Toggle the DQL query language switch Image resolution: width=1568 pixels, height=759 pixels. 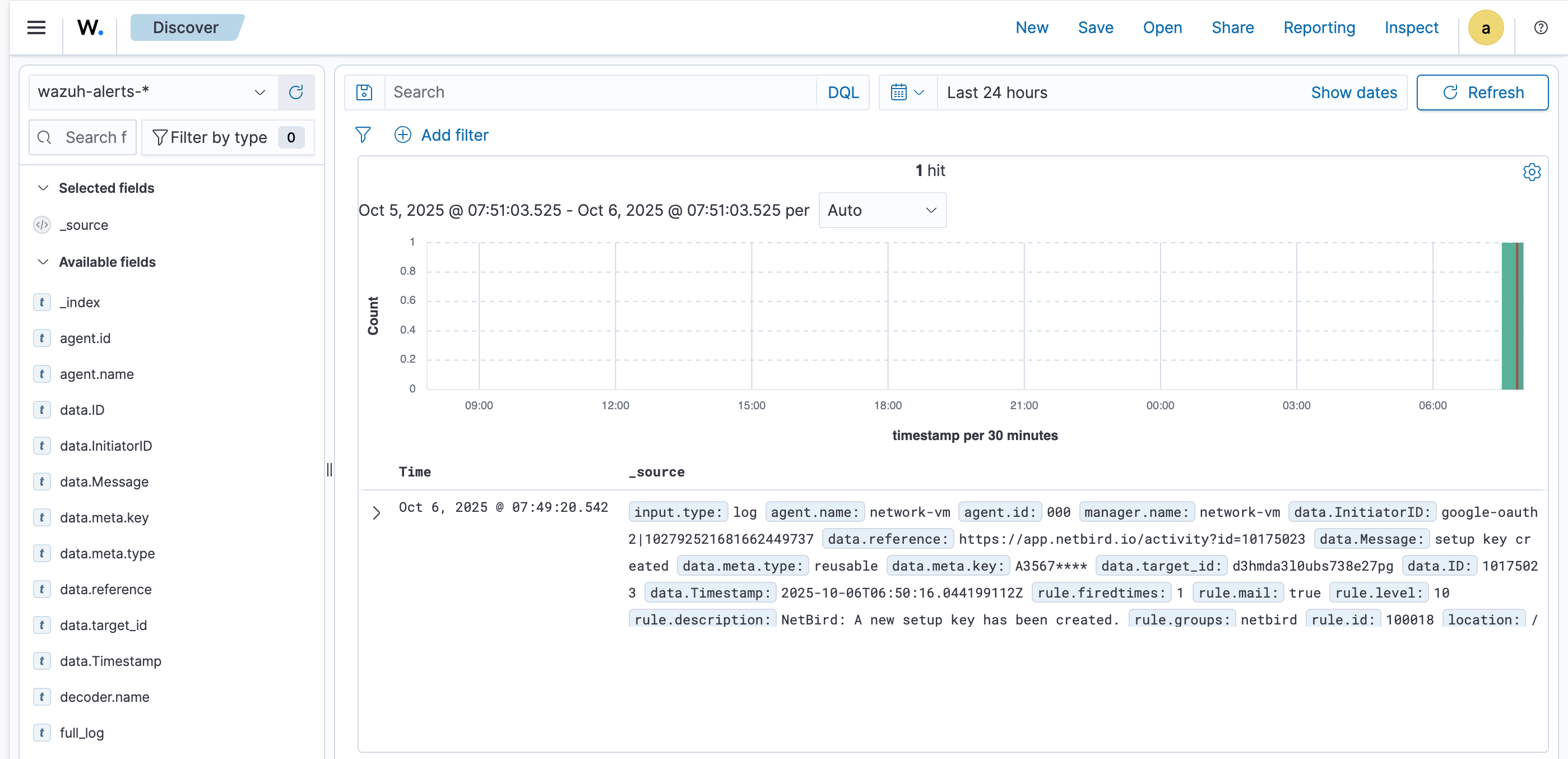(842, 92)
